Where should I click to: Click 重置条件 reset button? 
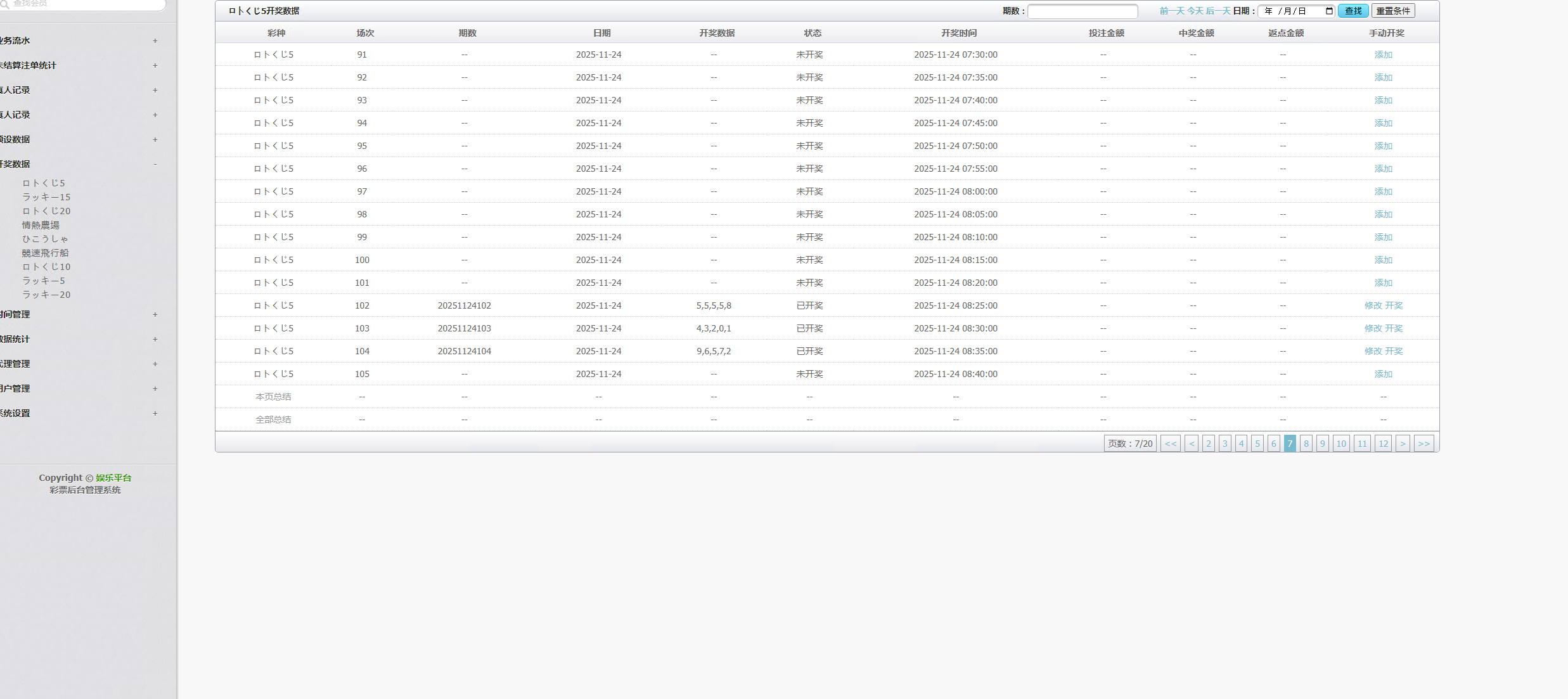click(1392, 11)
